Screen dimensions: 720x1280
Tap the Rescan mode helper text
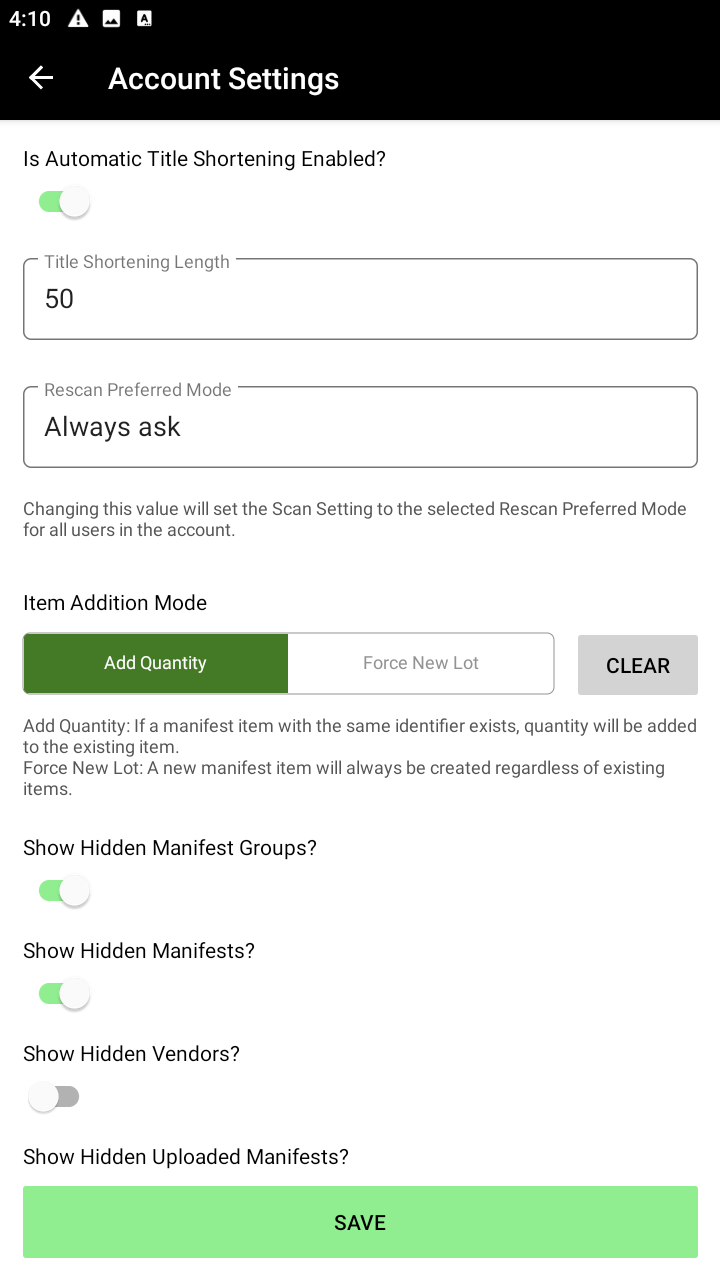click(355, 519)
